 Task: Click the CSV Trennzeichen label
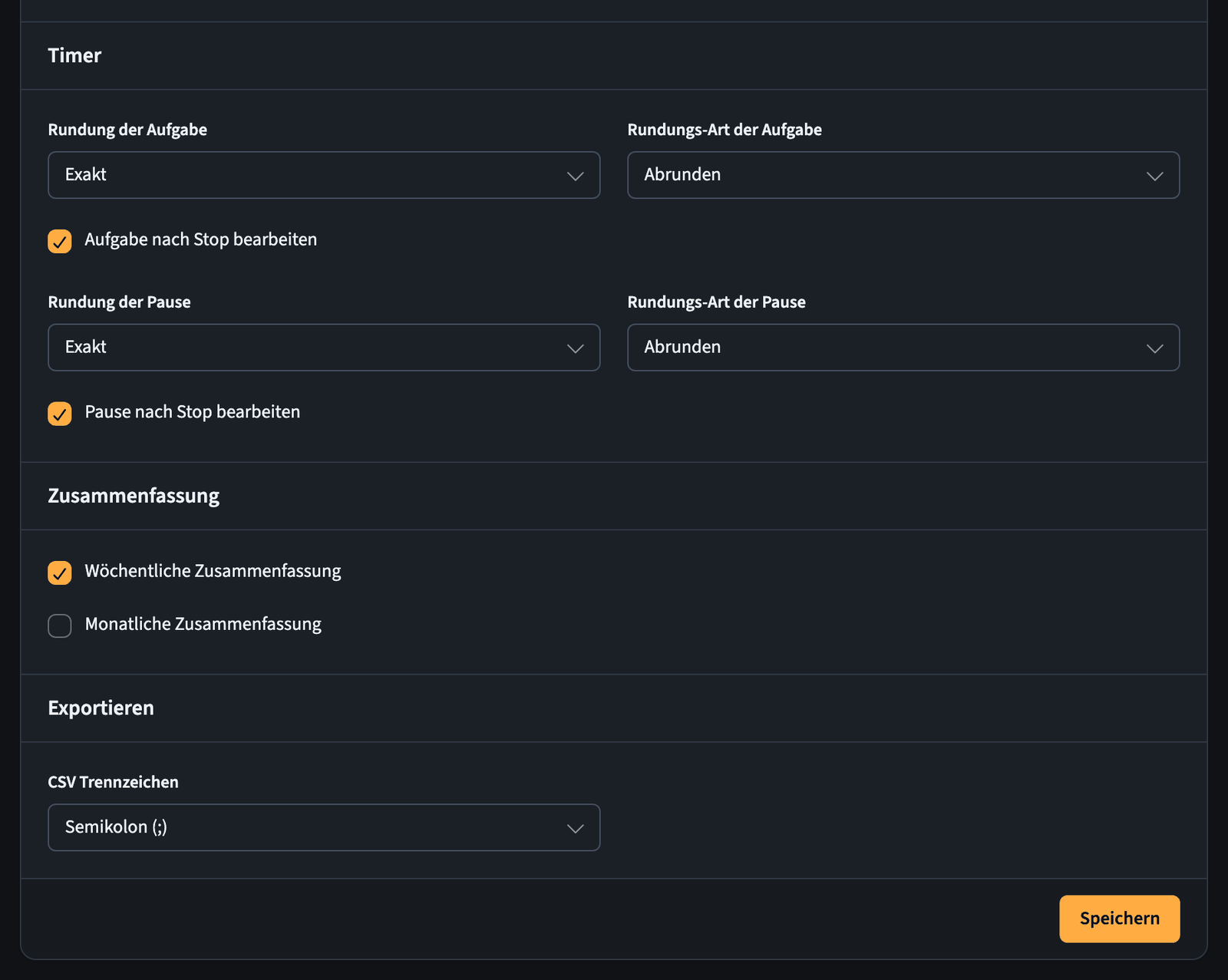113,782
